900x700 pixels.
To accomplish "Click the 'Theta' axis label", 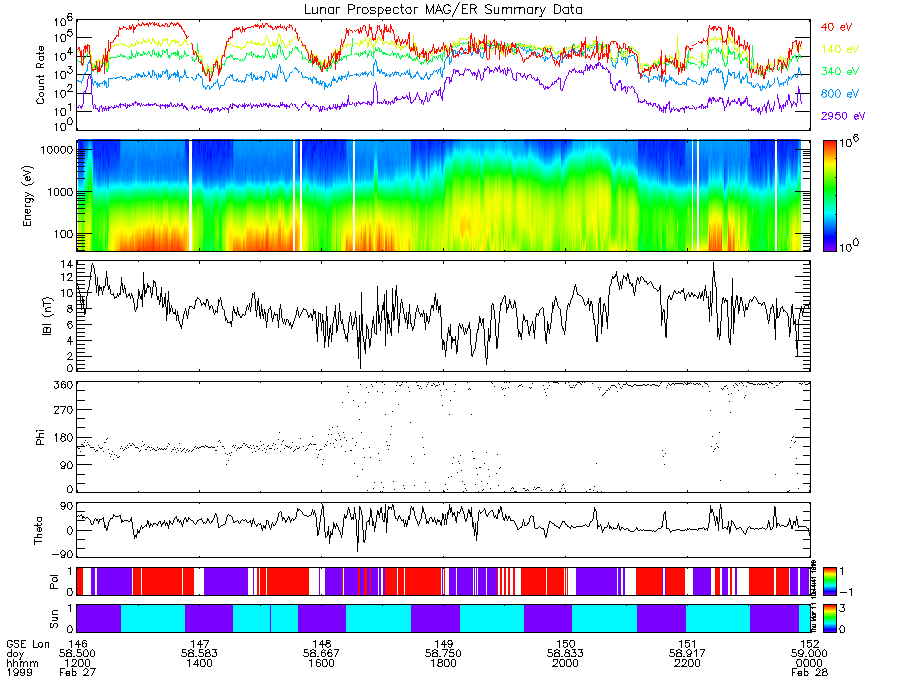I will pyautogui.click(x=38, y=530).
